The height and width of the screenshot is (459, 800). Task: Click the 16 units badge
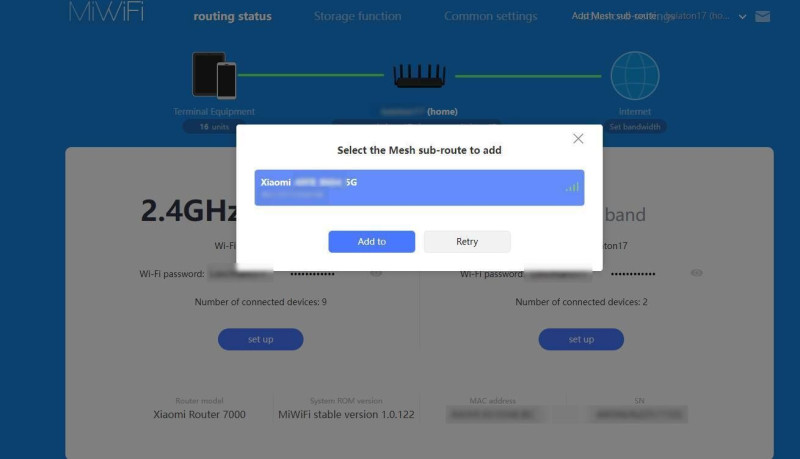tap(214, 126)
